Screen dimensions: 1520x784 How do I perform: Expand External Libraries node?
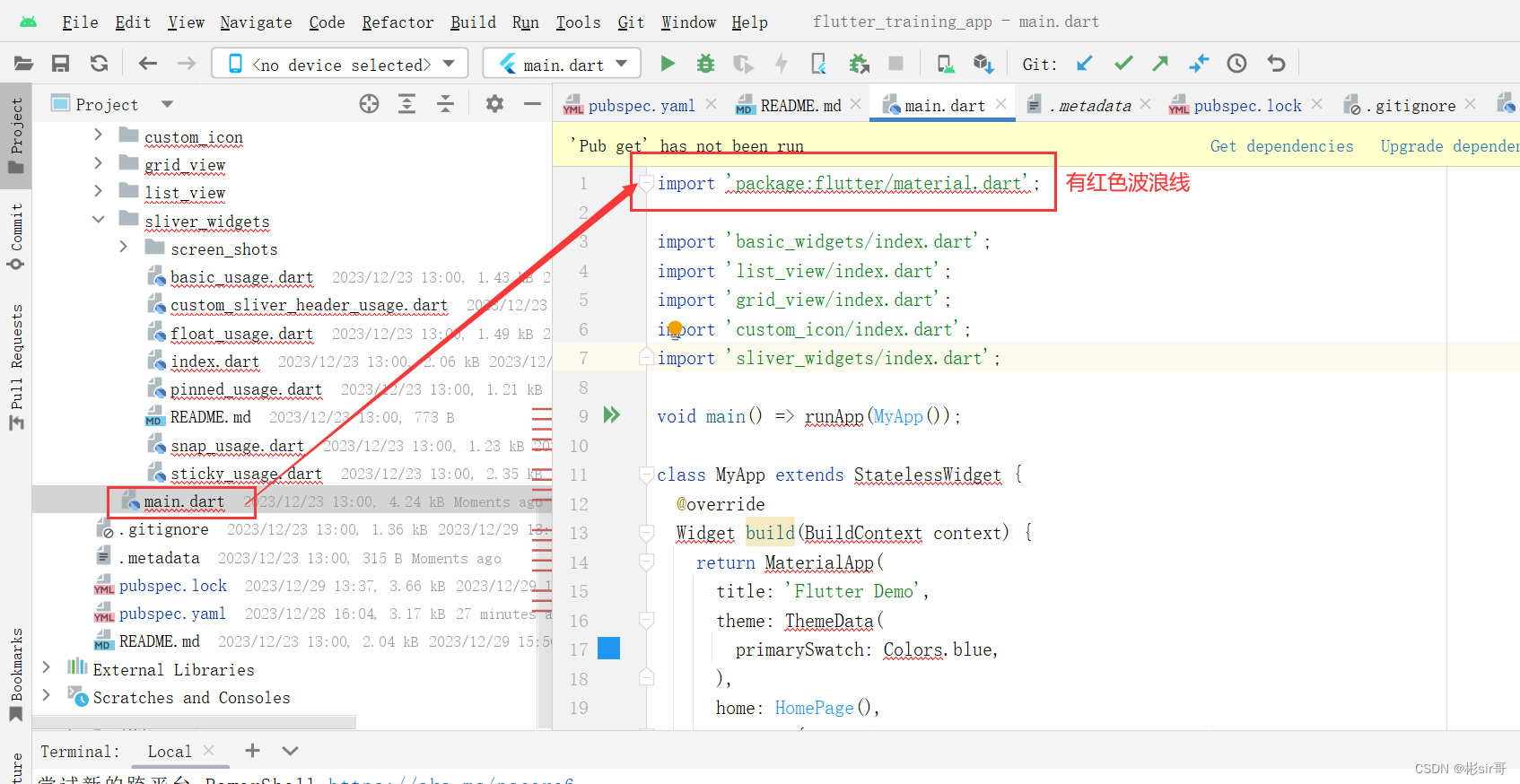click(47, 667)
